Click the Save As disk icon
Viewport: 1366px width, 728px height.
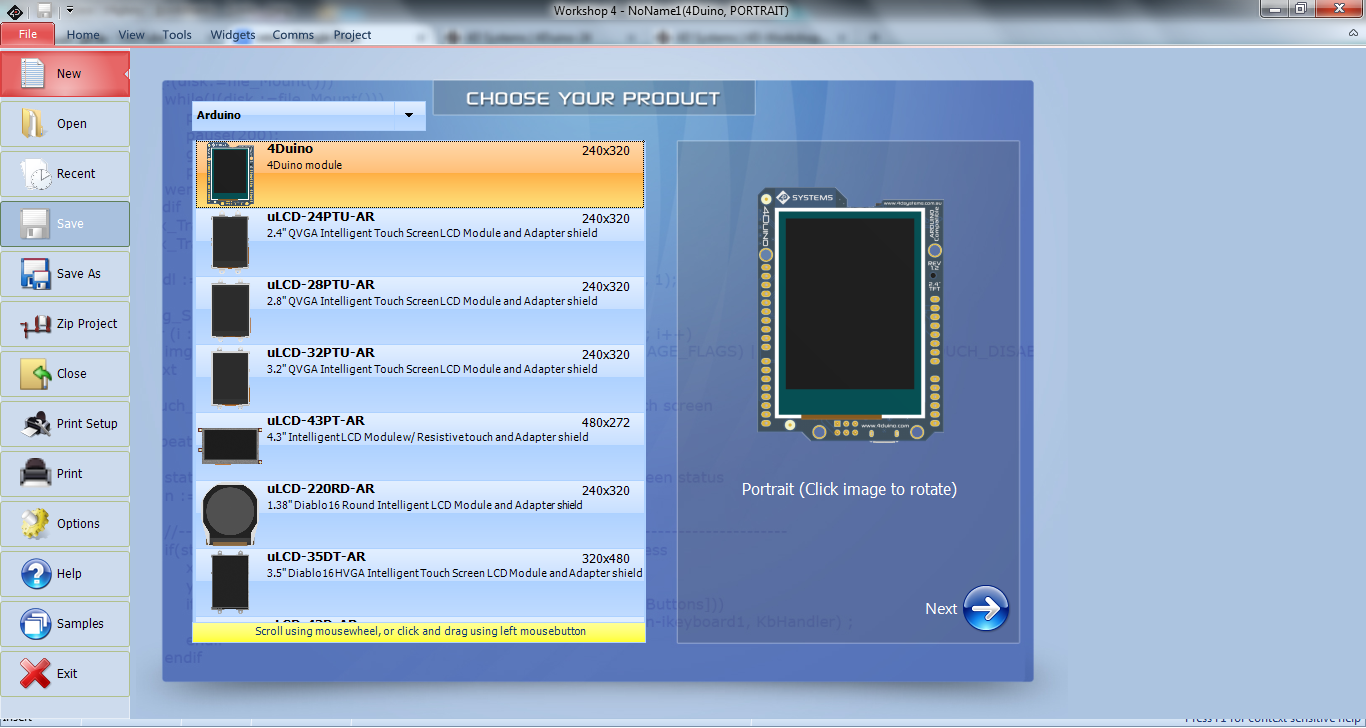tap(35, 274)
